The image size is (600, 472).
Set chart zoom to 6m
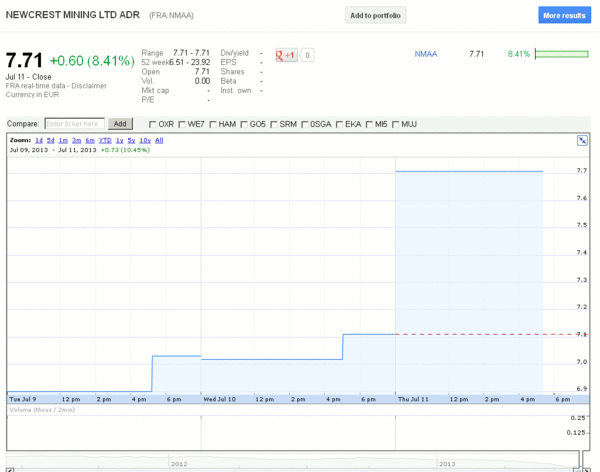90,140
